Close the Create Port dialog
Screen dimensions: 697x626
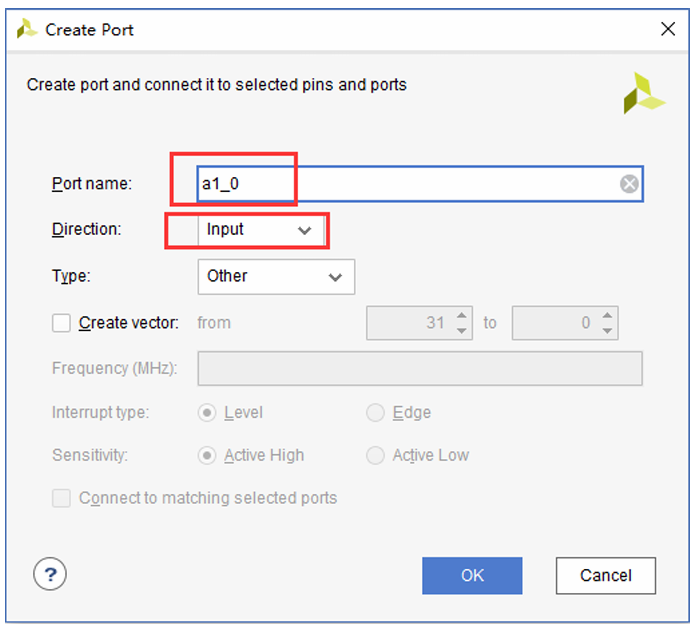pyautogui.click(x=668, y=29)
